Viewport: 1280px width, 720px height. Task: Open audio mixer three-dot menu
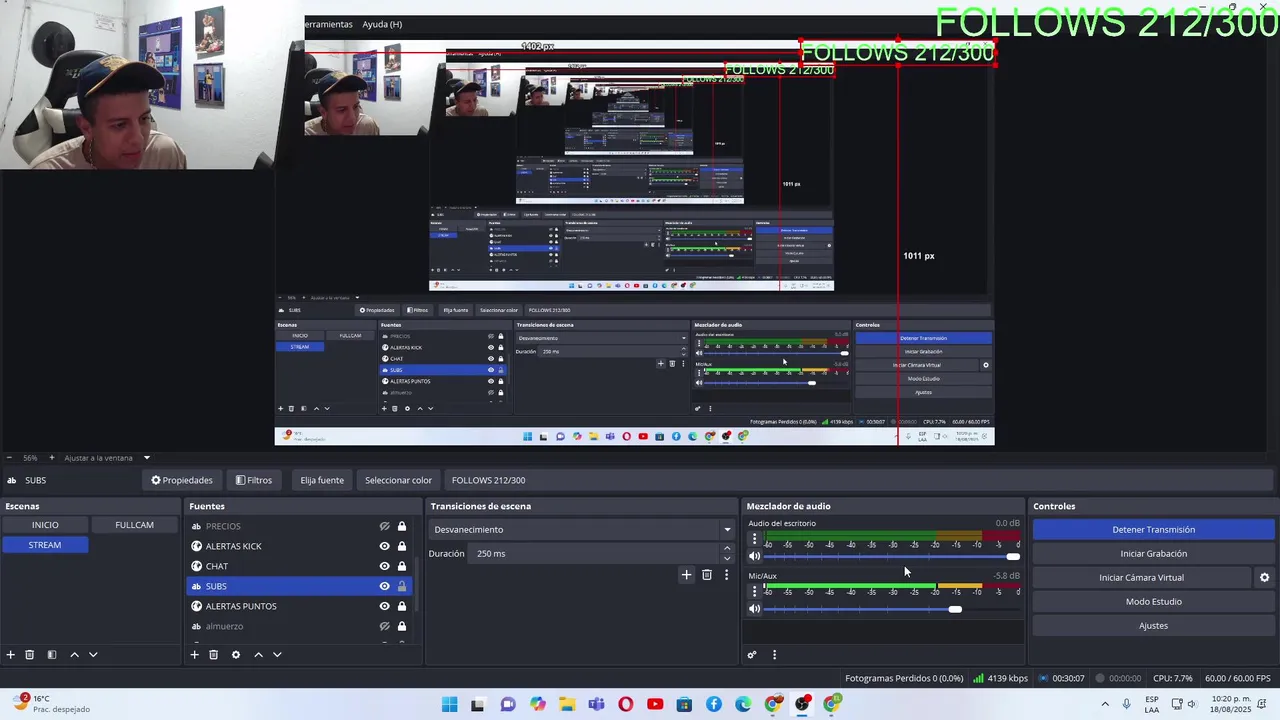pyautogui.click(x=774, y=655)
